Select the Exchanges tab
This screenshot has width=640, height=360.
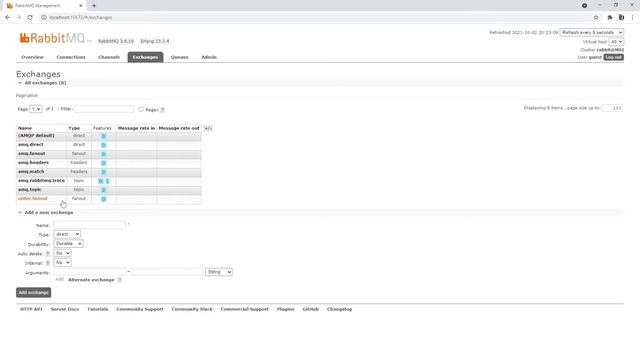coord(145,57)
